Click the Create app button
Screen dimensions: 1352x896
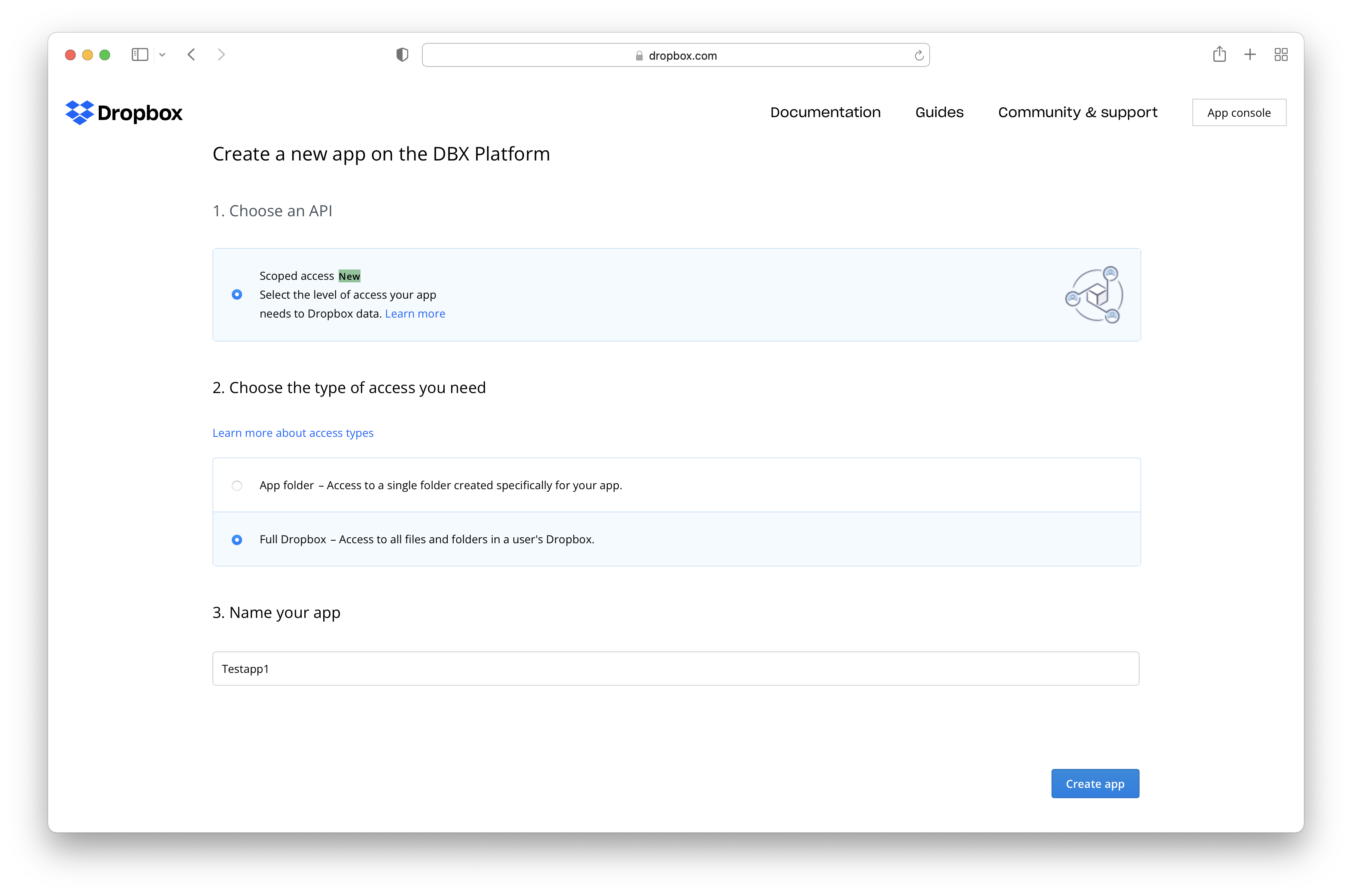[1095, 784]
